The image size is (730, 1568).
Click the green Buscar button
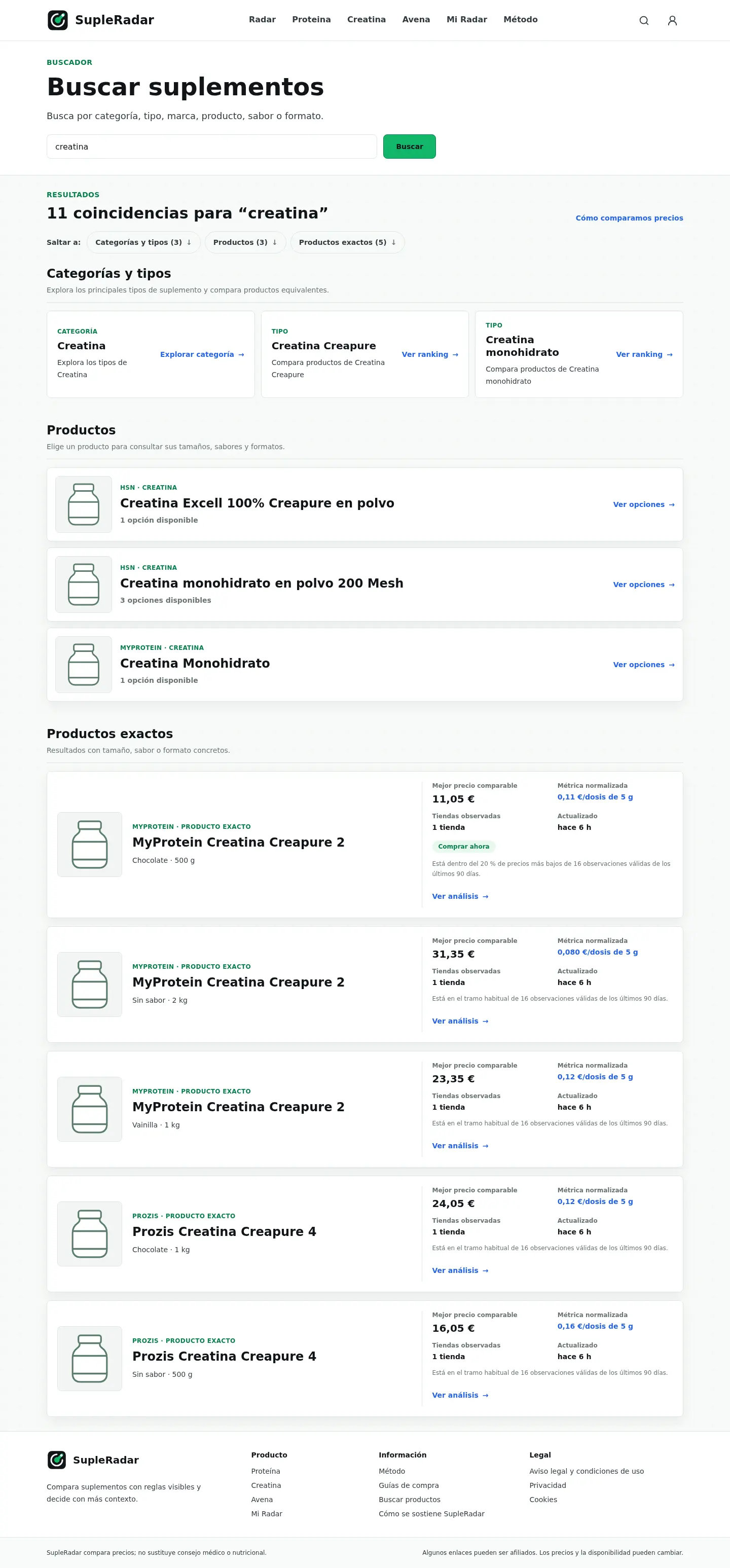coord(409,147)
